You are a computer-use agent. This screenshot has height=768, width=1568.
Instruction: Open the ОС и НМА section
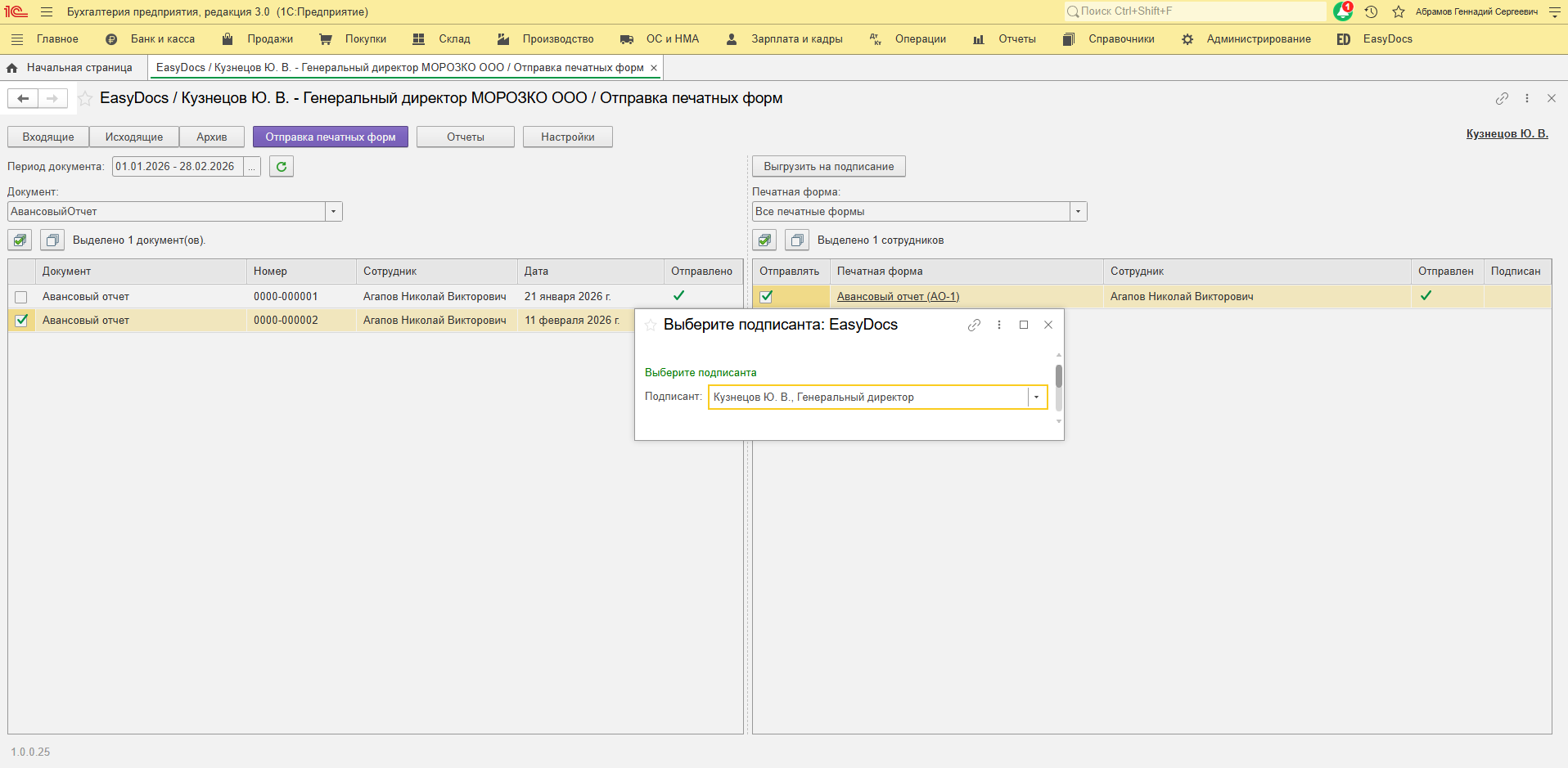pyautogui.click(x=660, y=39)
